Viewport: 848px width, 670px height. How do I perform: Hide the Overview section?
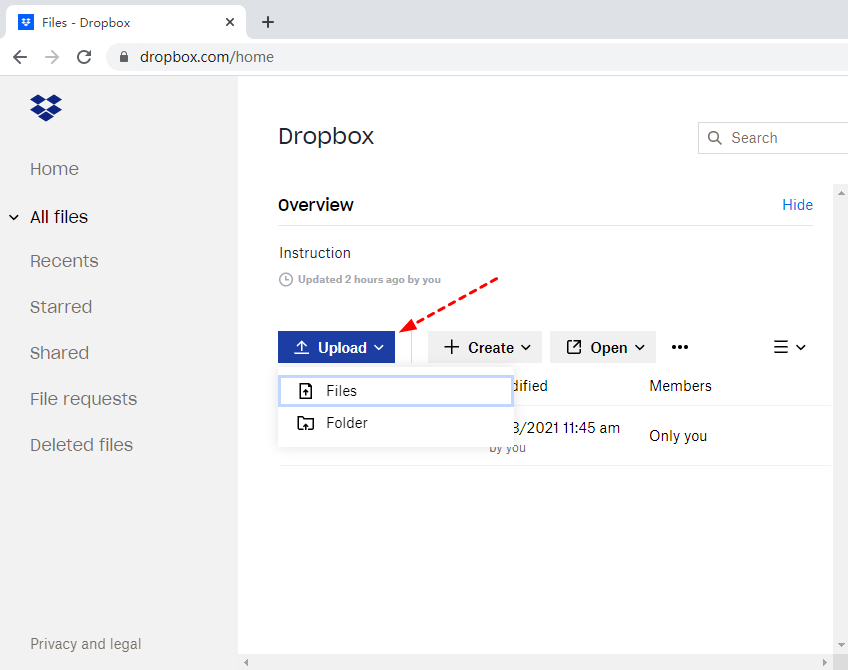coord(797,205)
